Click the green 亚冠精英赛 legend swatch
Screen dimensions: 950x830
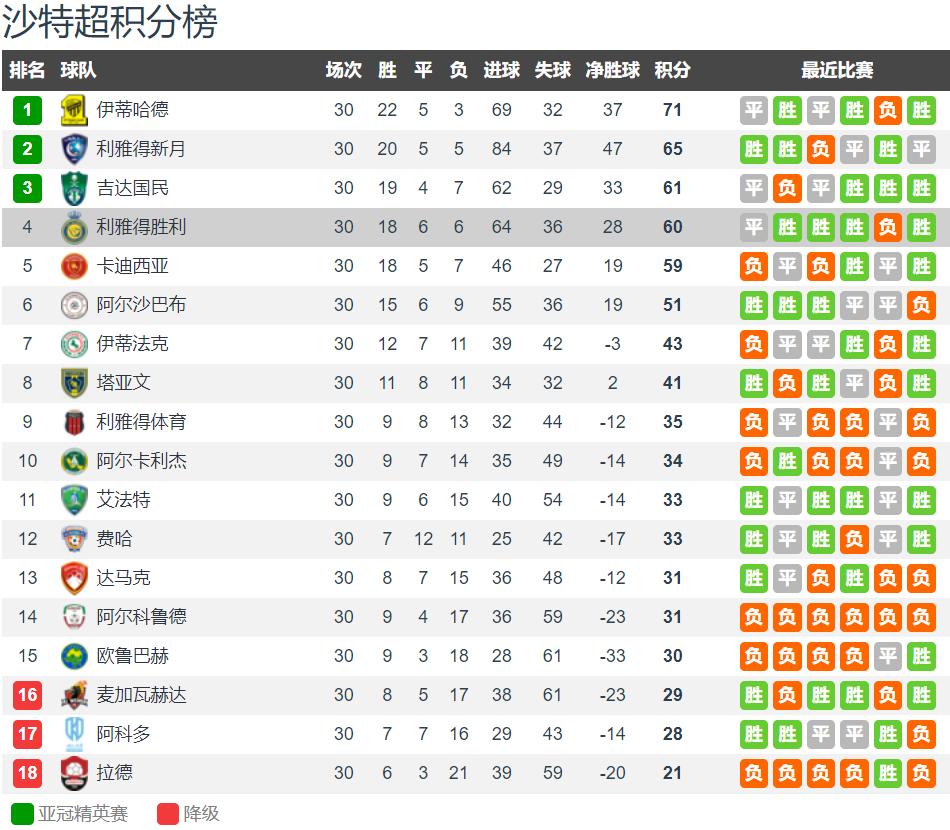(22, 814)
